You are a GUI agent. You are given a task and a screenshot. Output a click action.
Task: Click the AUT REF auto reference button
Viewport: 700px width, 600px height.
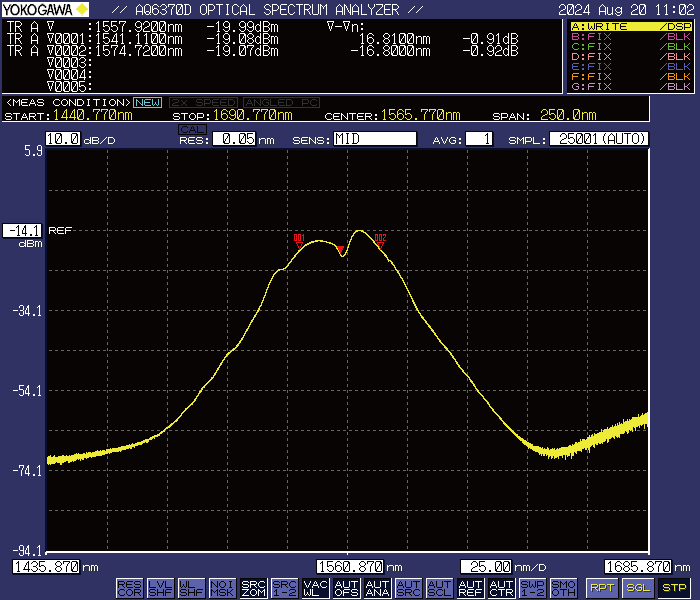click(470, 588)
